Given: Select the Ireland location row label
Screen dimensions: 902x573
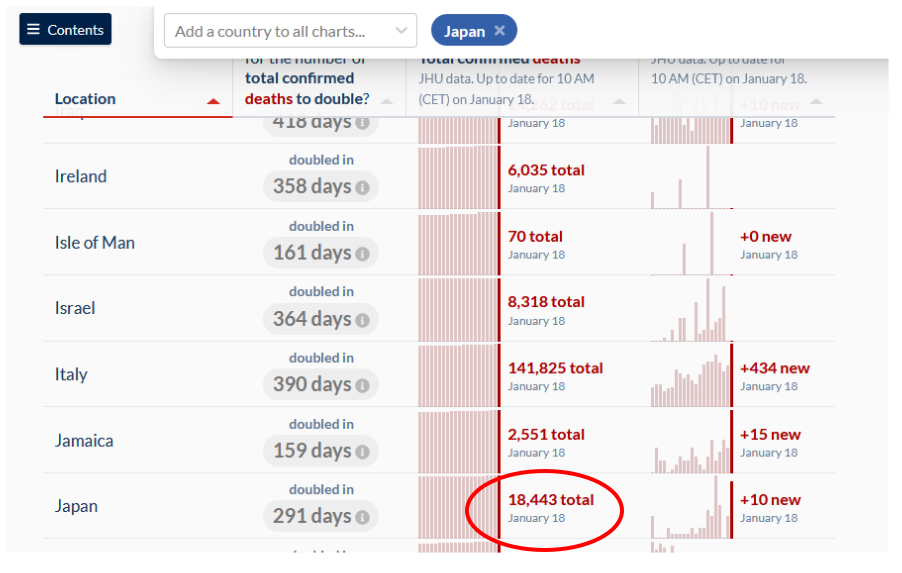Looking at the screenshot, I should coord(81,177).
